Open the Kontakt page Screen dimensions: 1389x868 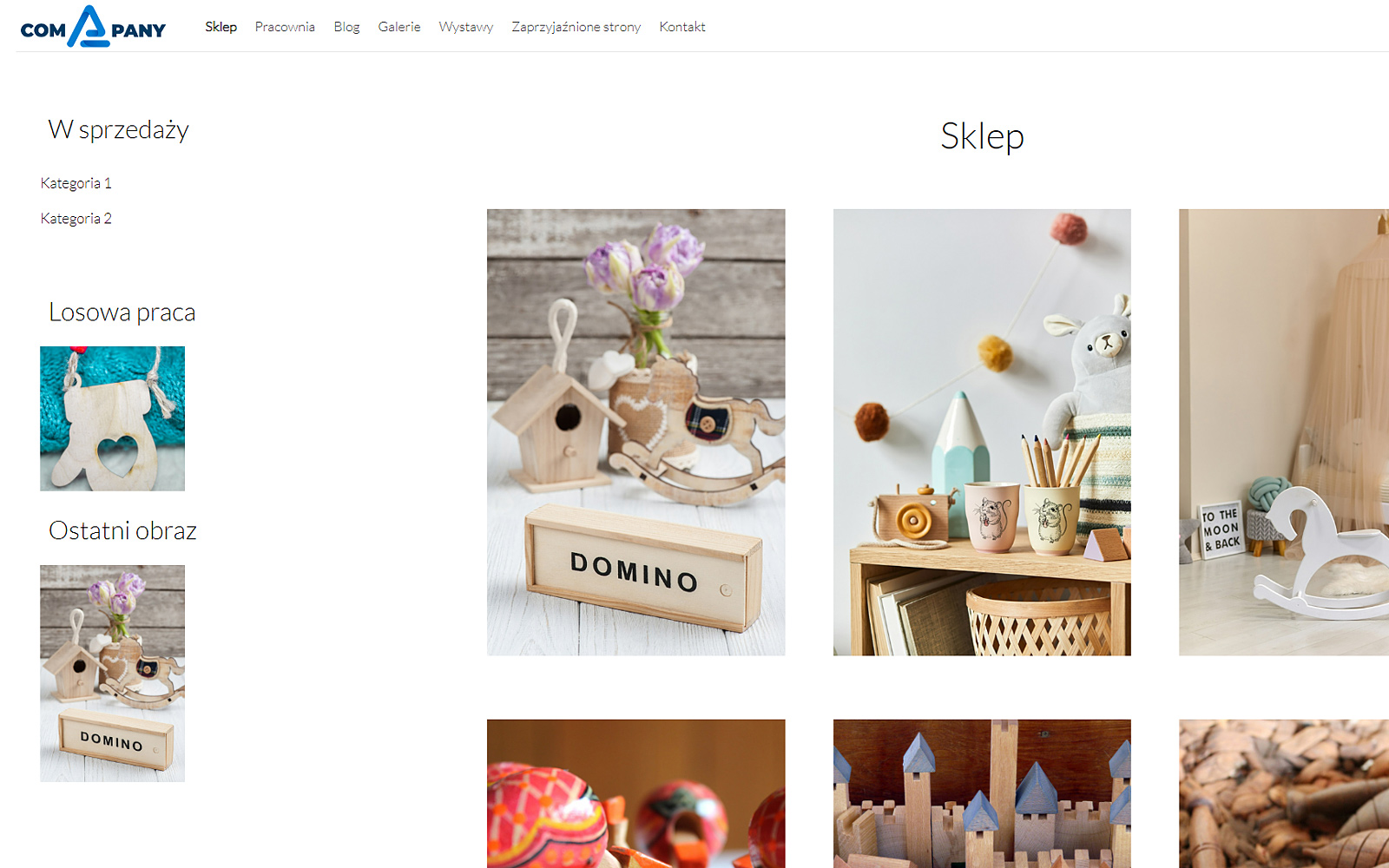click(x=682, y=27)
